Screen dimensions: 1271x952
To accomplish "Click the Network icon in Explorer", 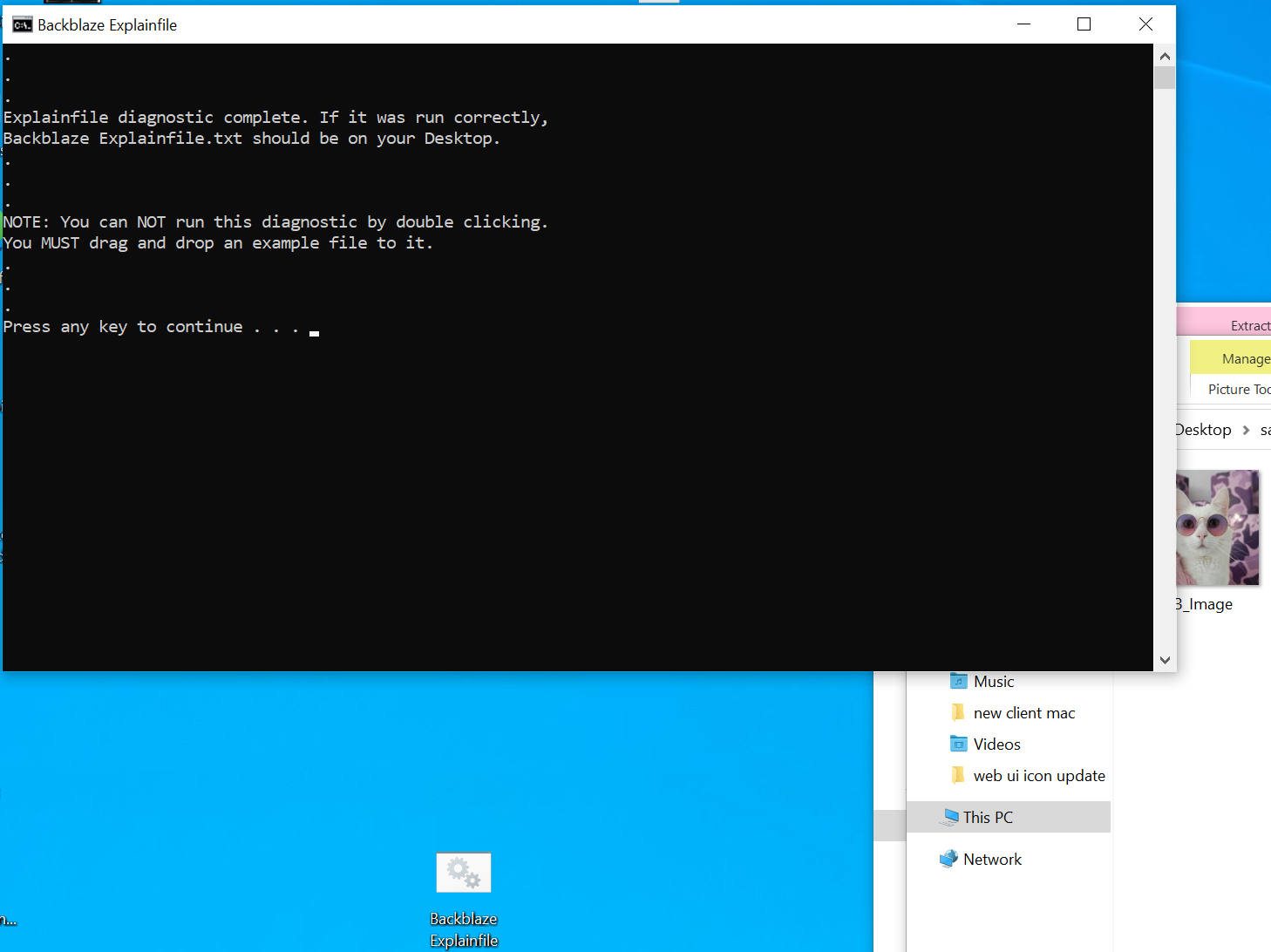I will click(948, 859).
